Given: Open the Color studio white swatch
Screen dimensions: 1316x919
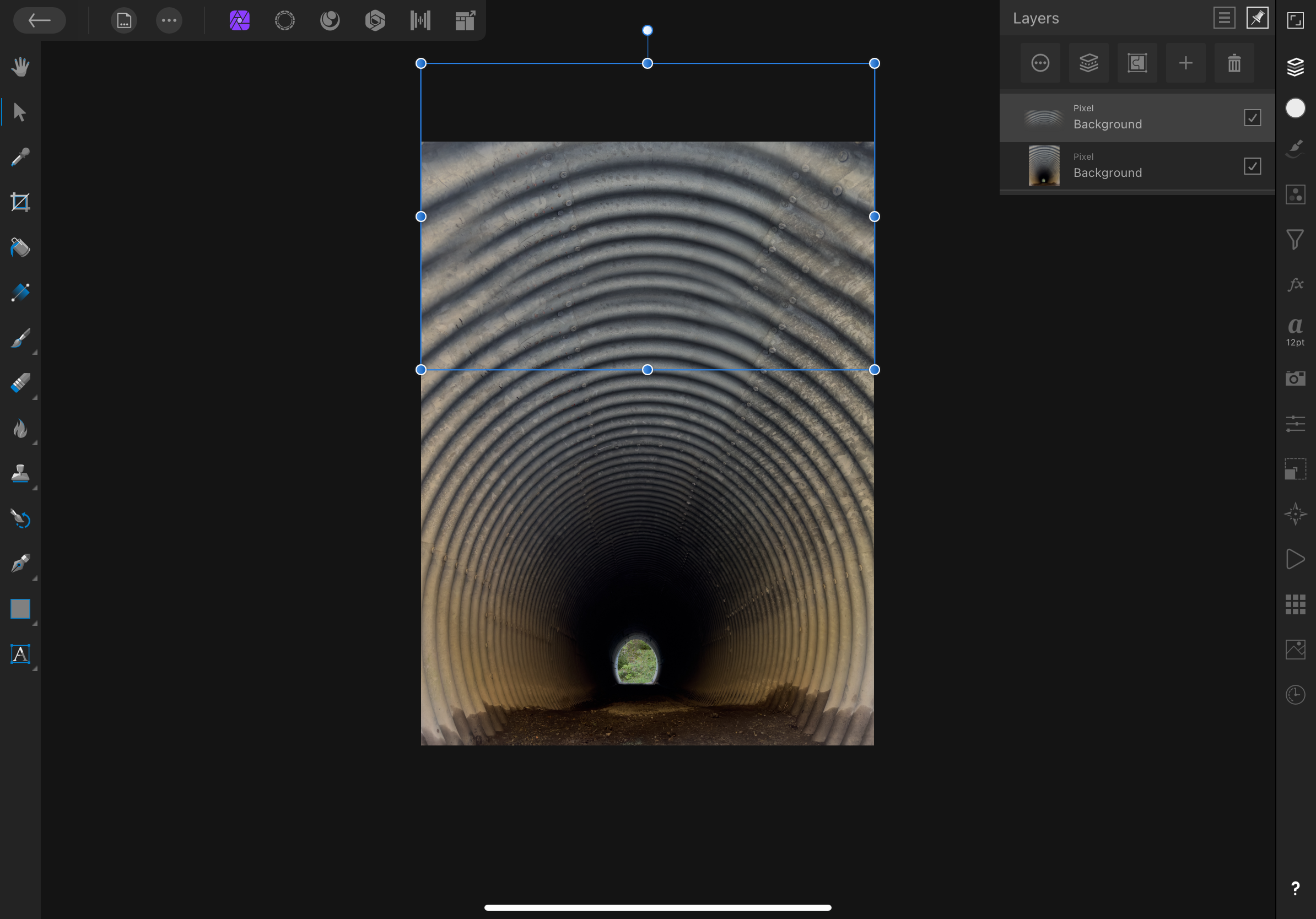Looking at the screenshot, I should 1296,108.
